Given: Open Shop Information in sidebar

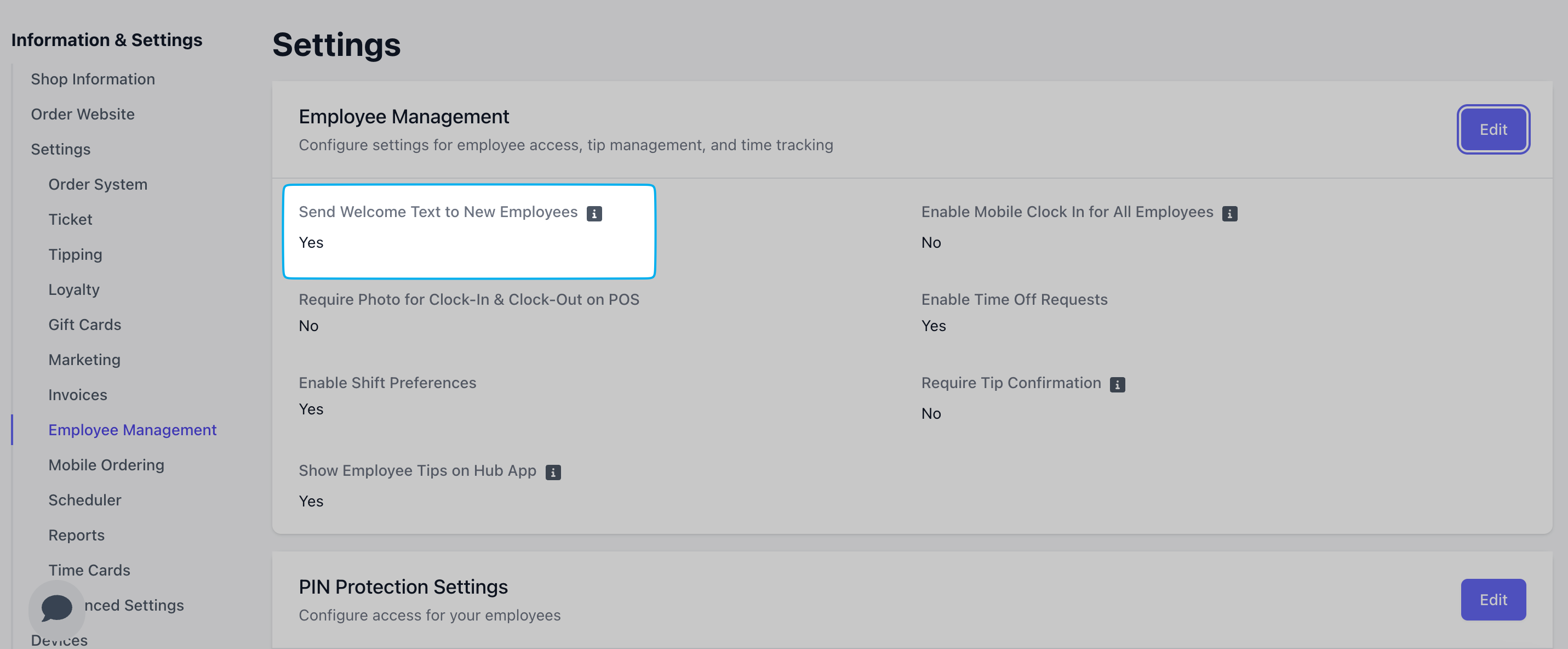Looking at the screenshot, I should point(93,79).
